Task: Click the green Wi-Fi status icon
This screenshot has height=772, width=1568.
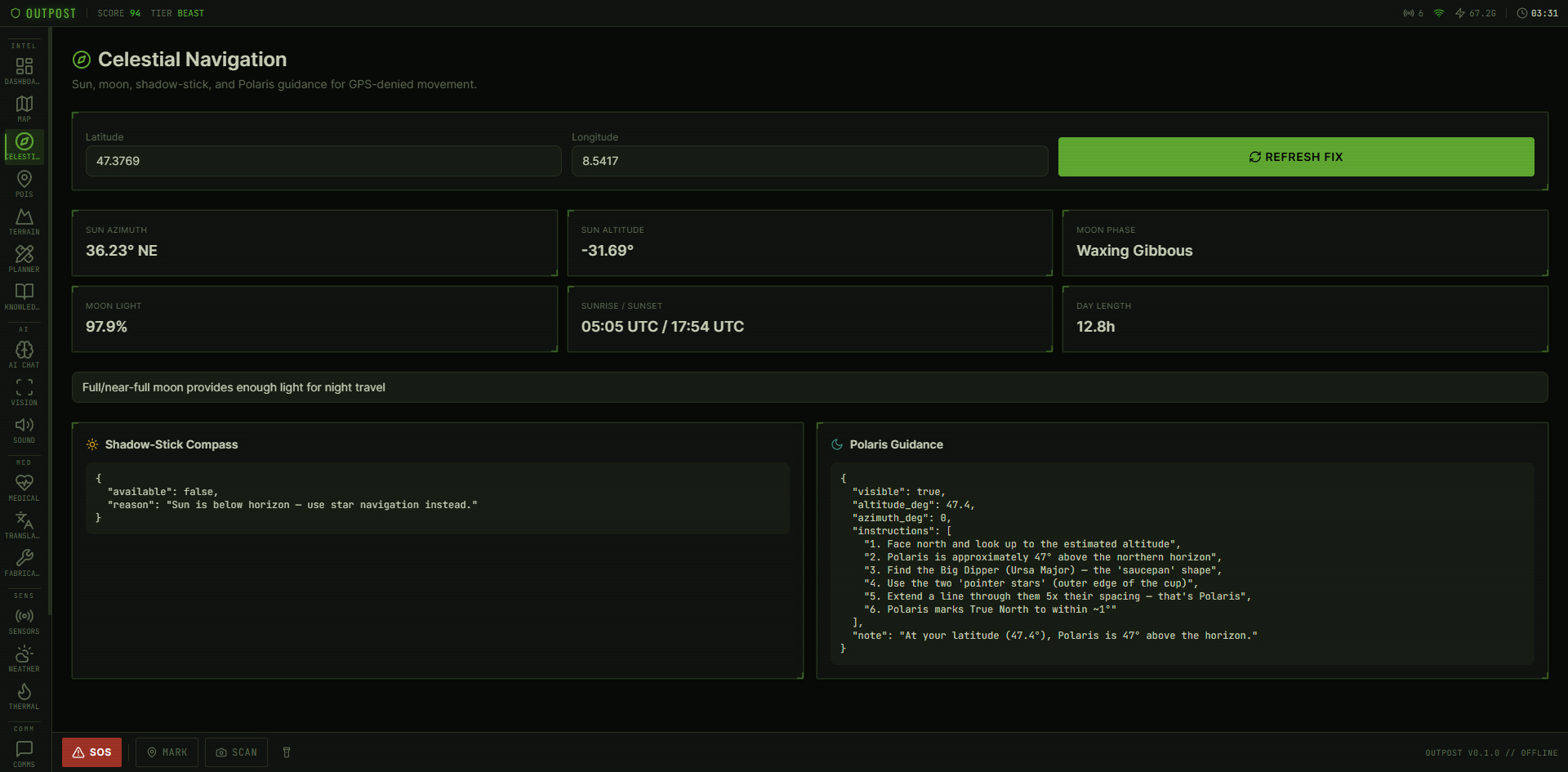Action: point(1439,13)
